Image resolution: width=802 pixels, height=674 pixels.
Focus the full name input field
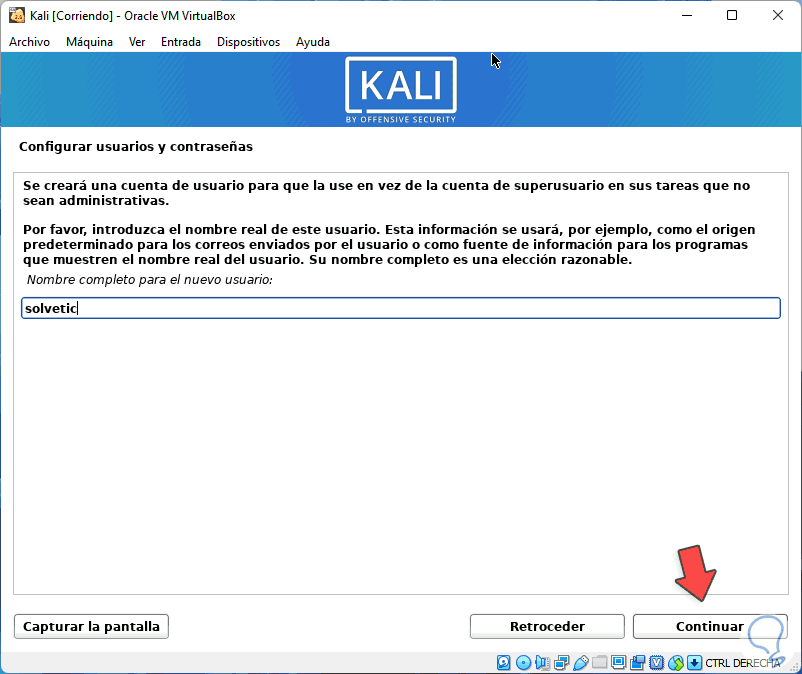point(400,308)
